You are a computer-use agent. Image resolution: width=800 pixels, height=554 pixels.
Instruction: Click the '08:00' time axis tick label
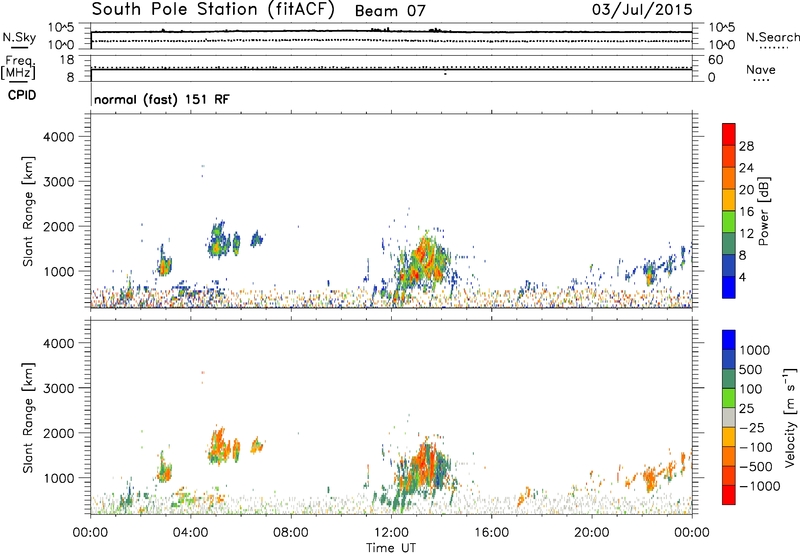coord(290,533)
